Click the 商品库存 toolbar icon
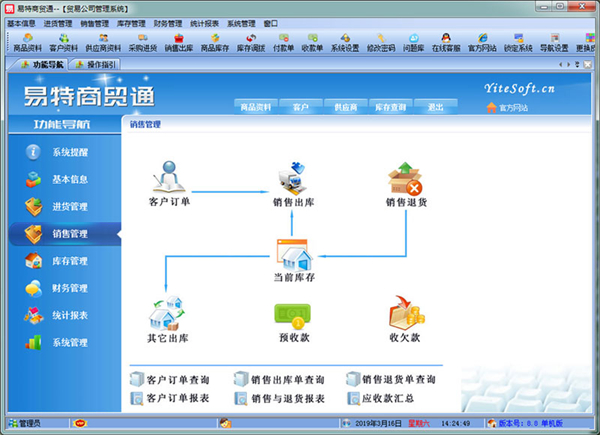The width and height of the screenshot is (600, 435). (215, 42)
